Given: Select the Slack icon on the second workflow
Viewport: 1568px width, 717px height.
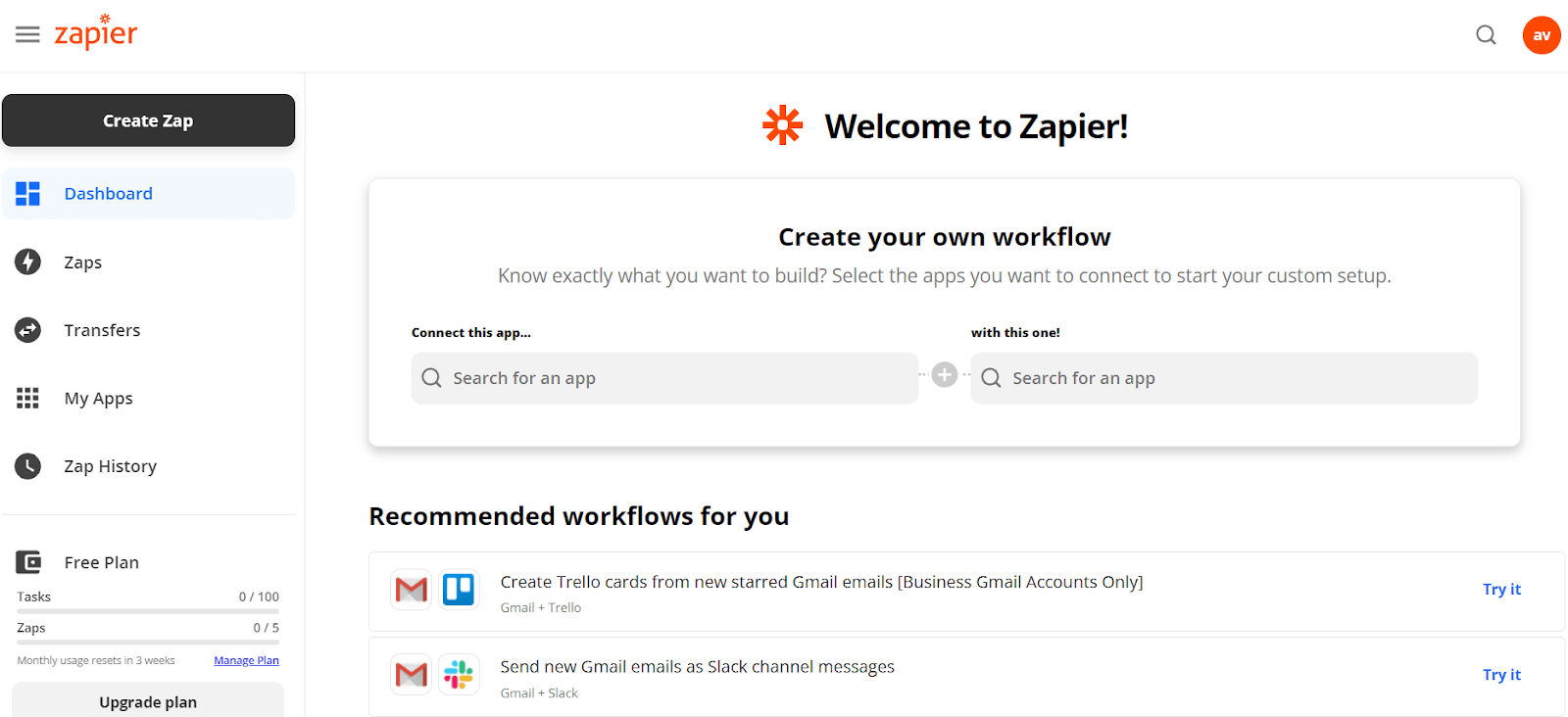Looking at the screenshot, I should [x=460, y=674].
